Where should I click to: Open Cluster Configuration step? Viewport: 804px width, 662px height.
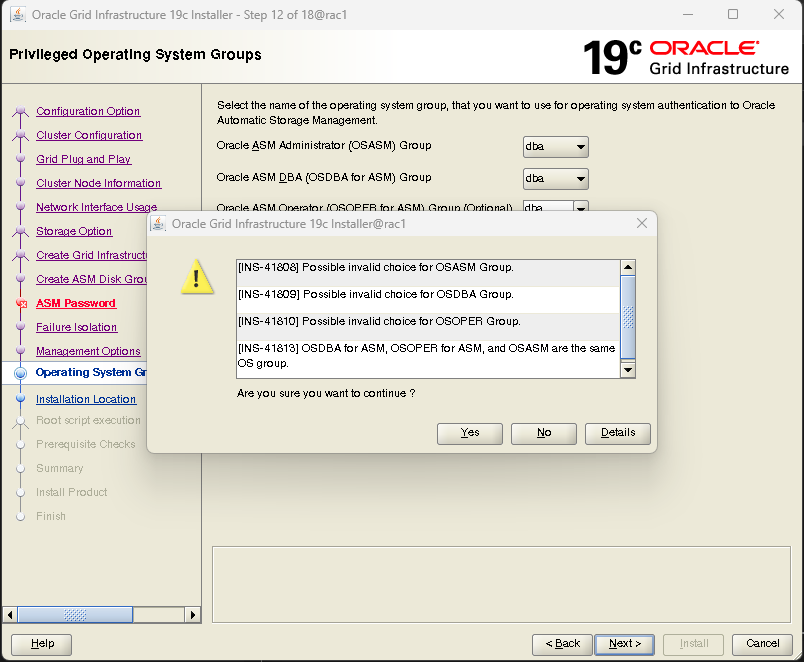tap(89, 135)
